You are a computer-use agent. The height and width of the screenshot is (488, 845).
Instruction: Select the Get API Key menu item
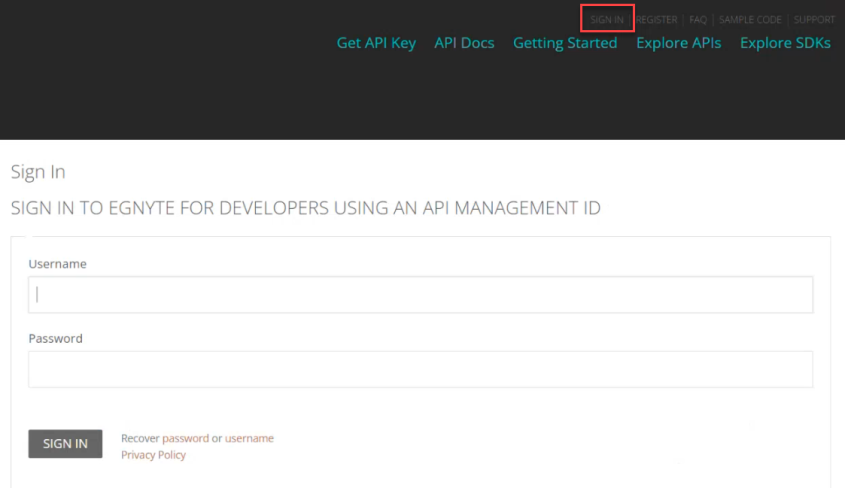[x=376, y=43]
